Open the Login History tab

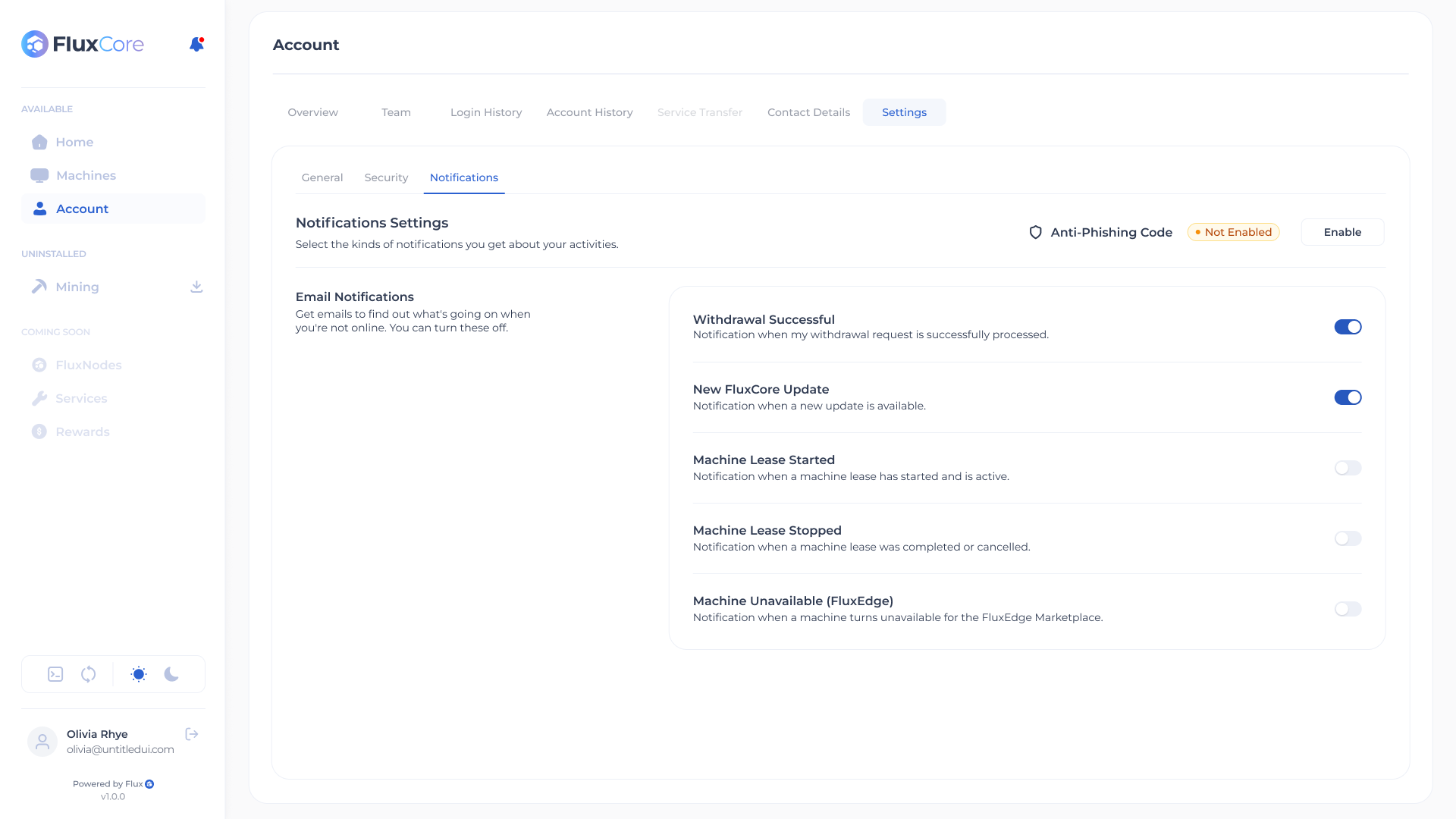click(x=486, y=112)
